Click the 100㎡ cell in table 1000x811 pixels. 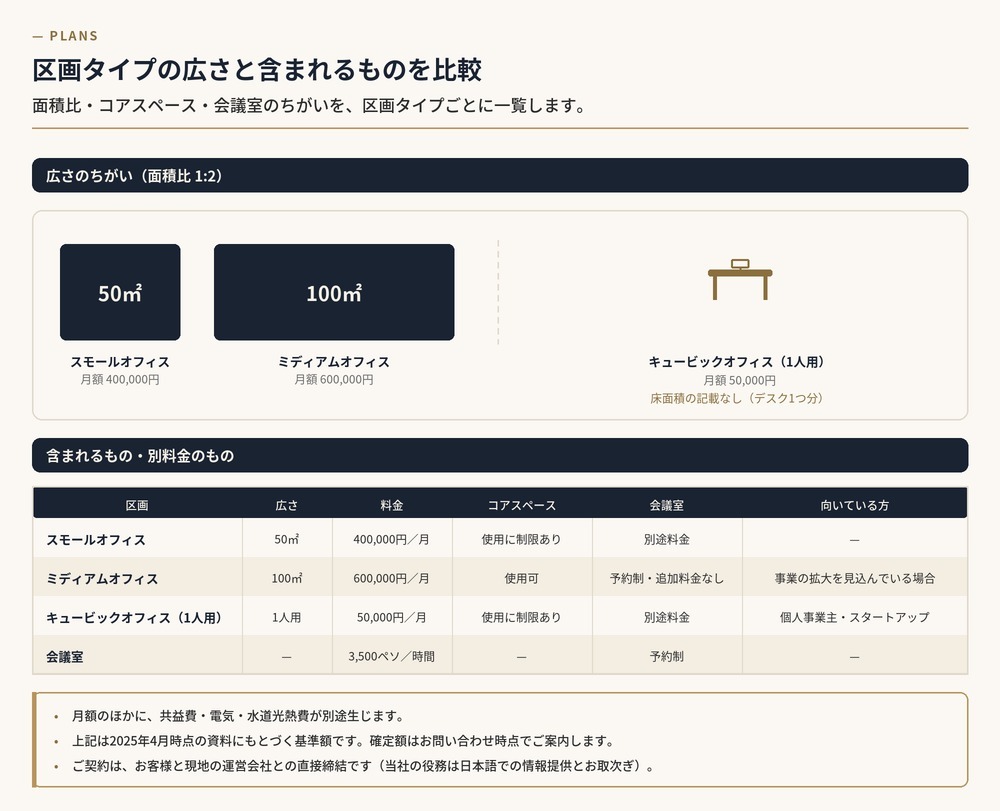[x=287, y=578]
